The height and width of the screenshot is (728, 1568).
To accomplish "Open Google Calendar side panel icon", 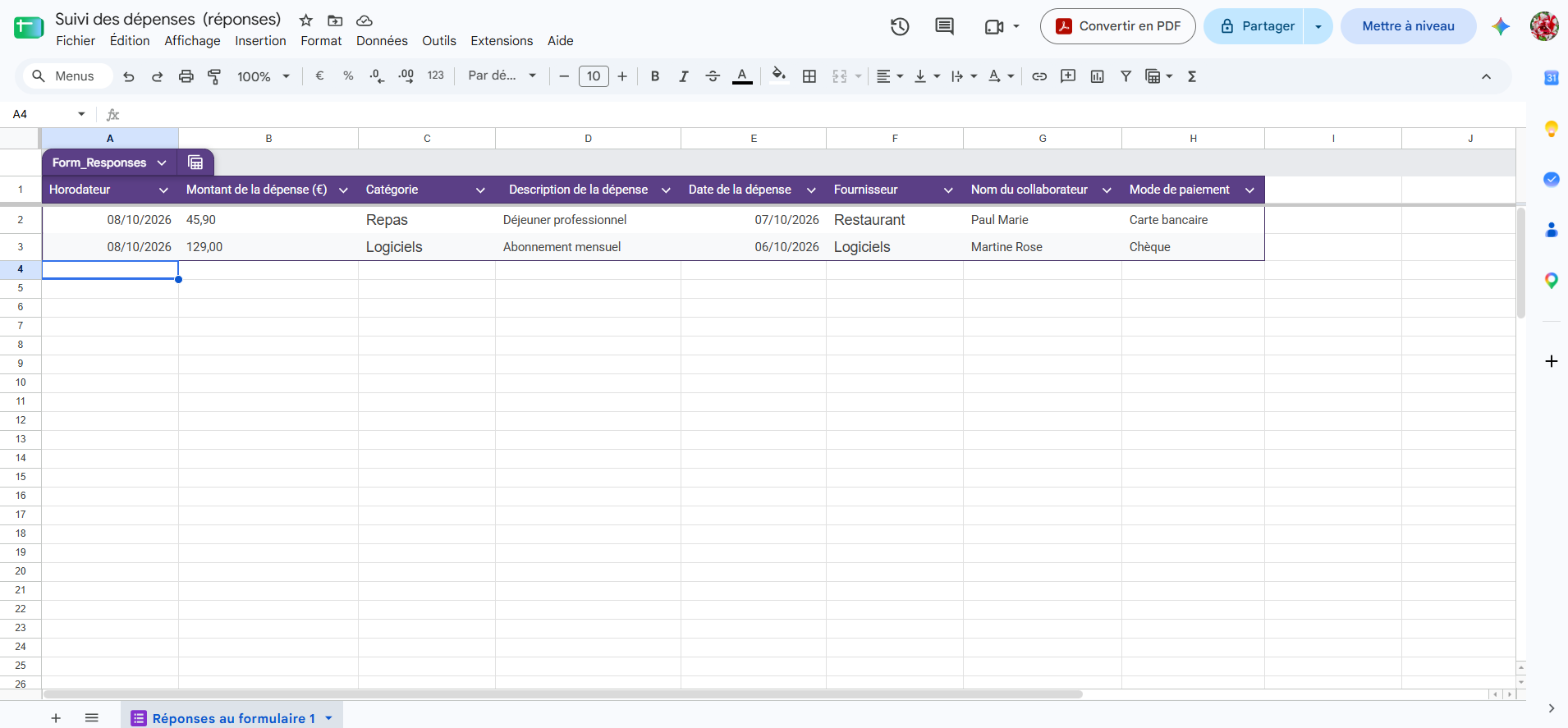I will pos(1551,78).
